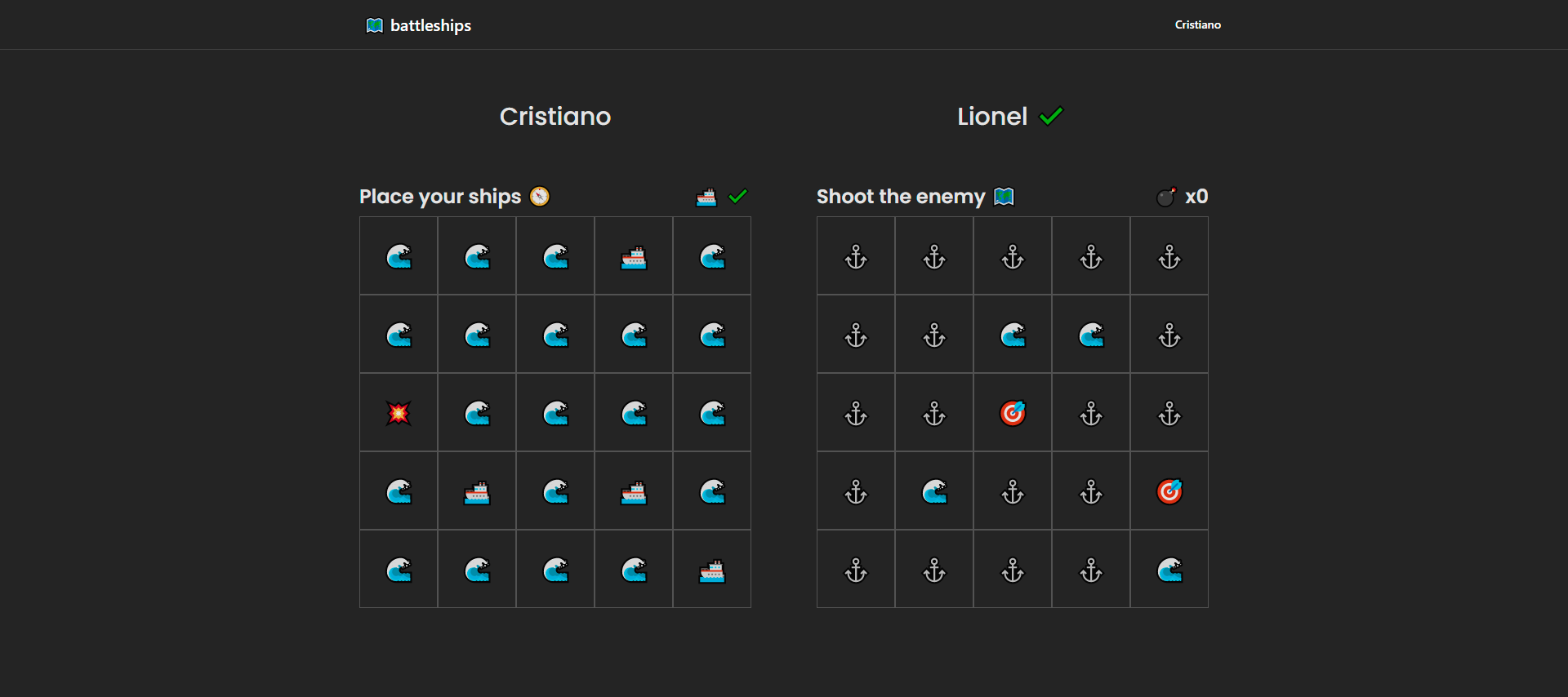Viewport: 1568px width, 697px height.
Task: Click the target hit in center of enemy board
Action: tap(1013, 413)
